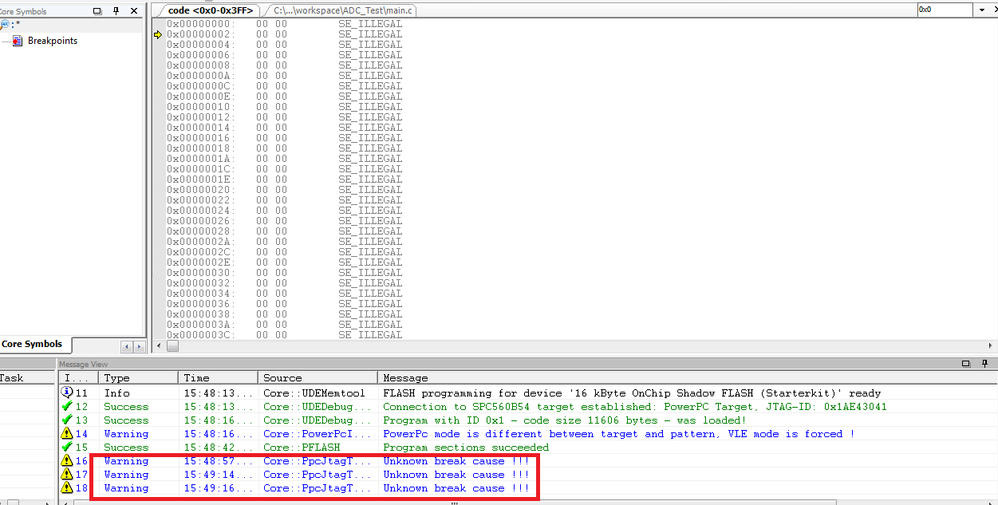Sort messages by Message column header
This screenshot has width=998, height=505.
click(687, 378)
